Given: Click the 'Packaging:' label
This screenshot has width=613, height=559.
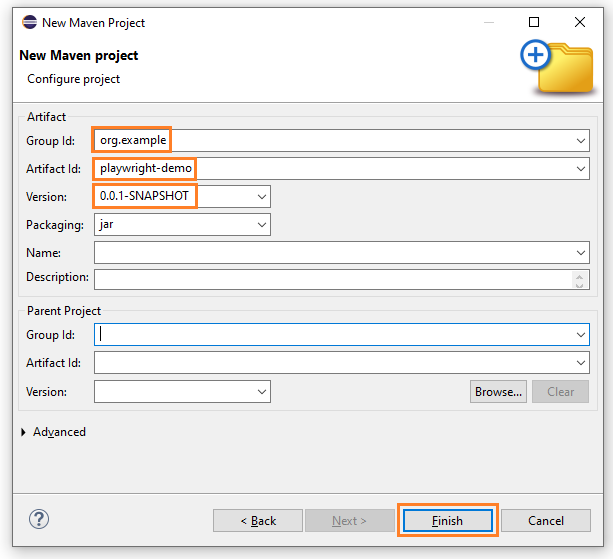Looking at the screenshot, I should tap(55, 225).
